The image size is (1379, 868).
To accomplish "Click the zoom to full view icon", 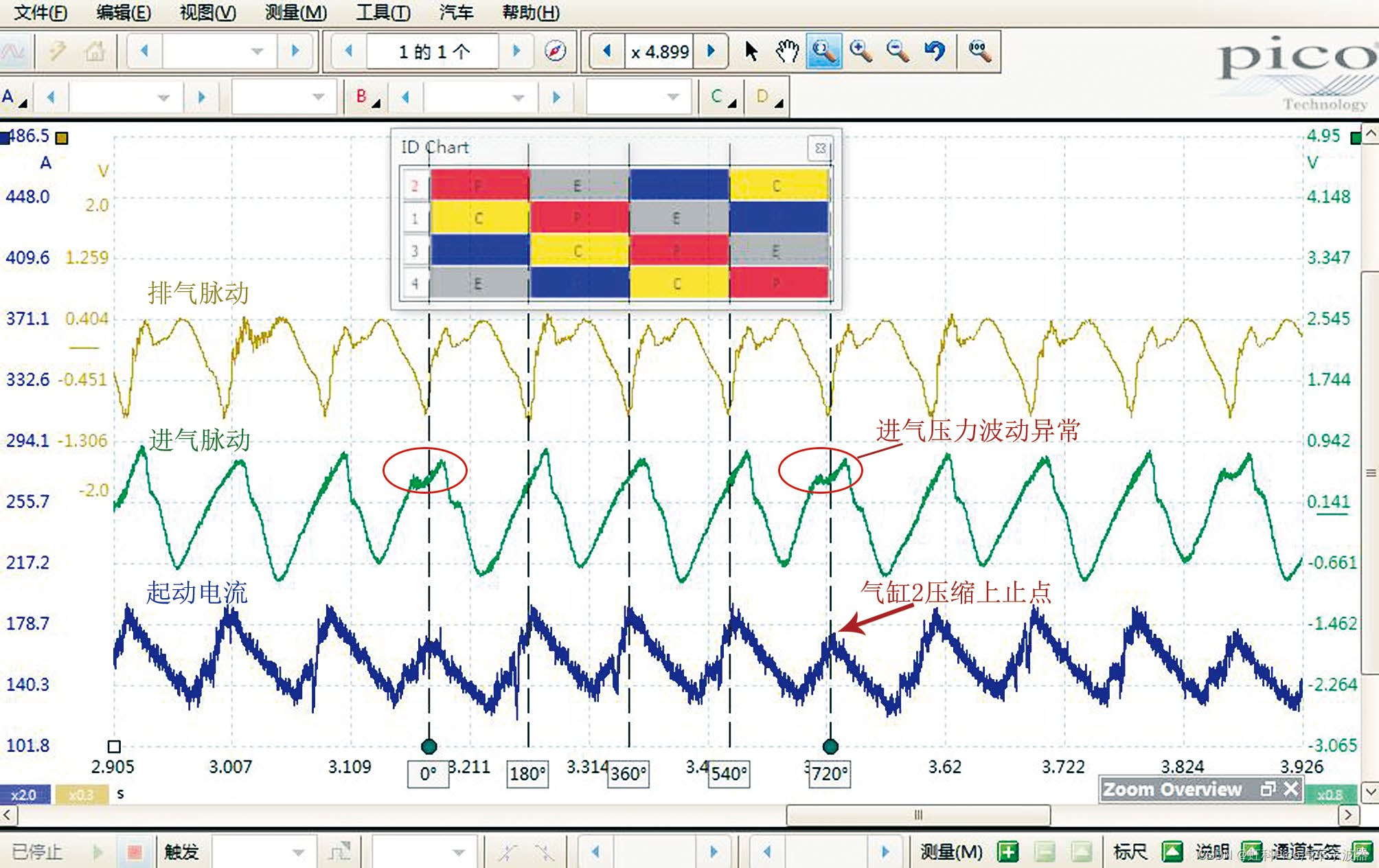I will (x=979, y=51).
